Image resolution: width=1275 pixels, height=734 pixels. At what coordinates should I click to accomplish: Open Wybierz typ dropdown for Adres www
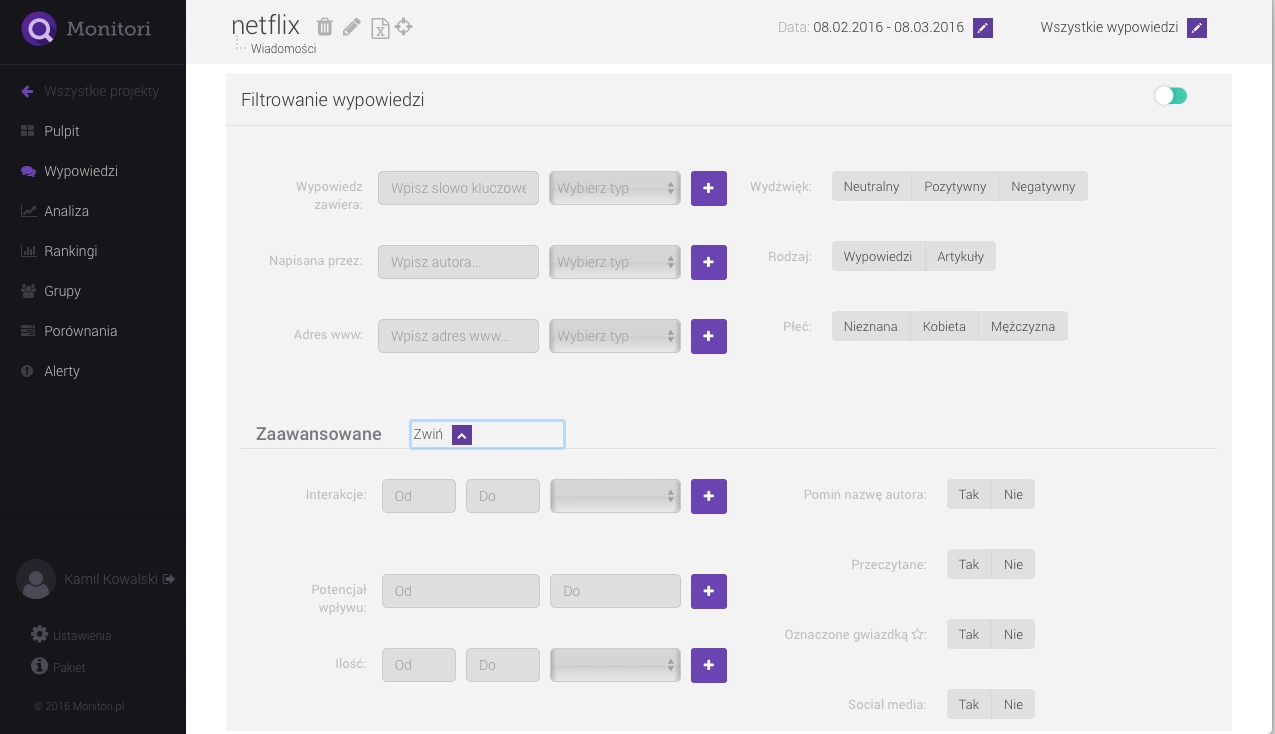coord(615,336)
